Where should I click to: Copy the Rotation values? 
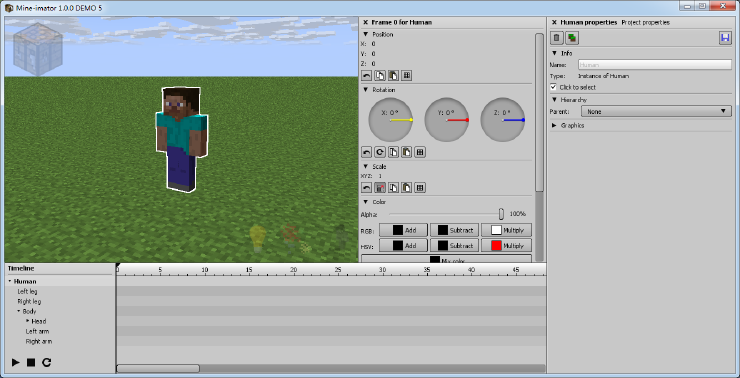(393, 152)
